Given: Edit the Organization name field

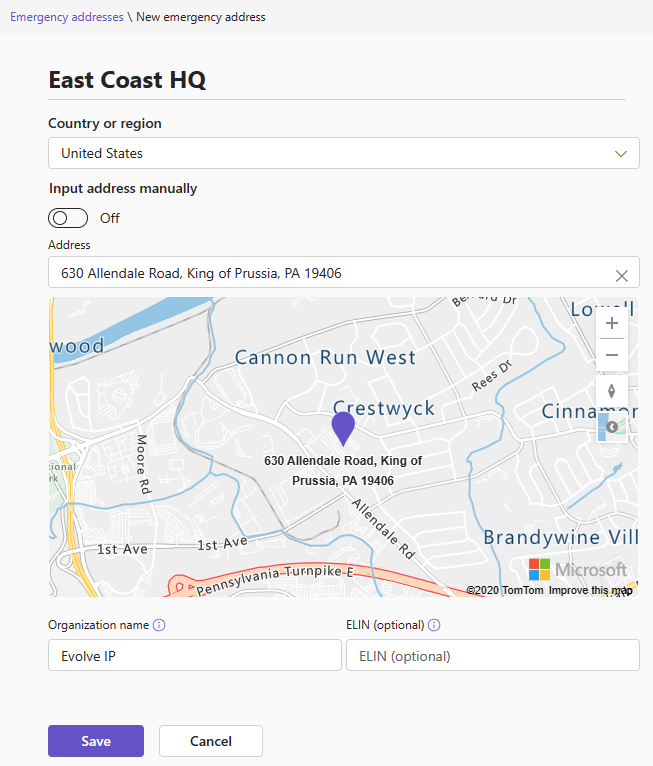Looking at the screenshot, I should pos(195,656).
